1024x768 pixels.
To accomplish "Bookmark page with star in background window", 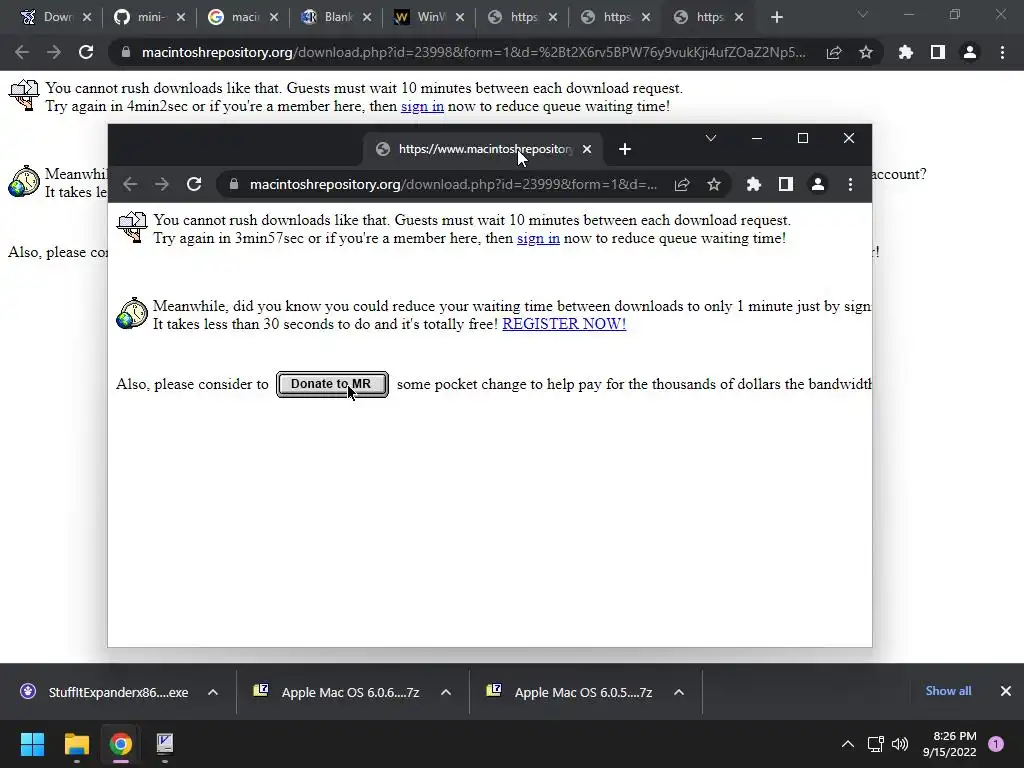I will [x=866, y=52].
